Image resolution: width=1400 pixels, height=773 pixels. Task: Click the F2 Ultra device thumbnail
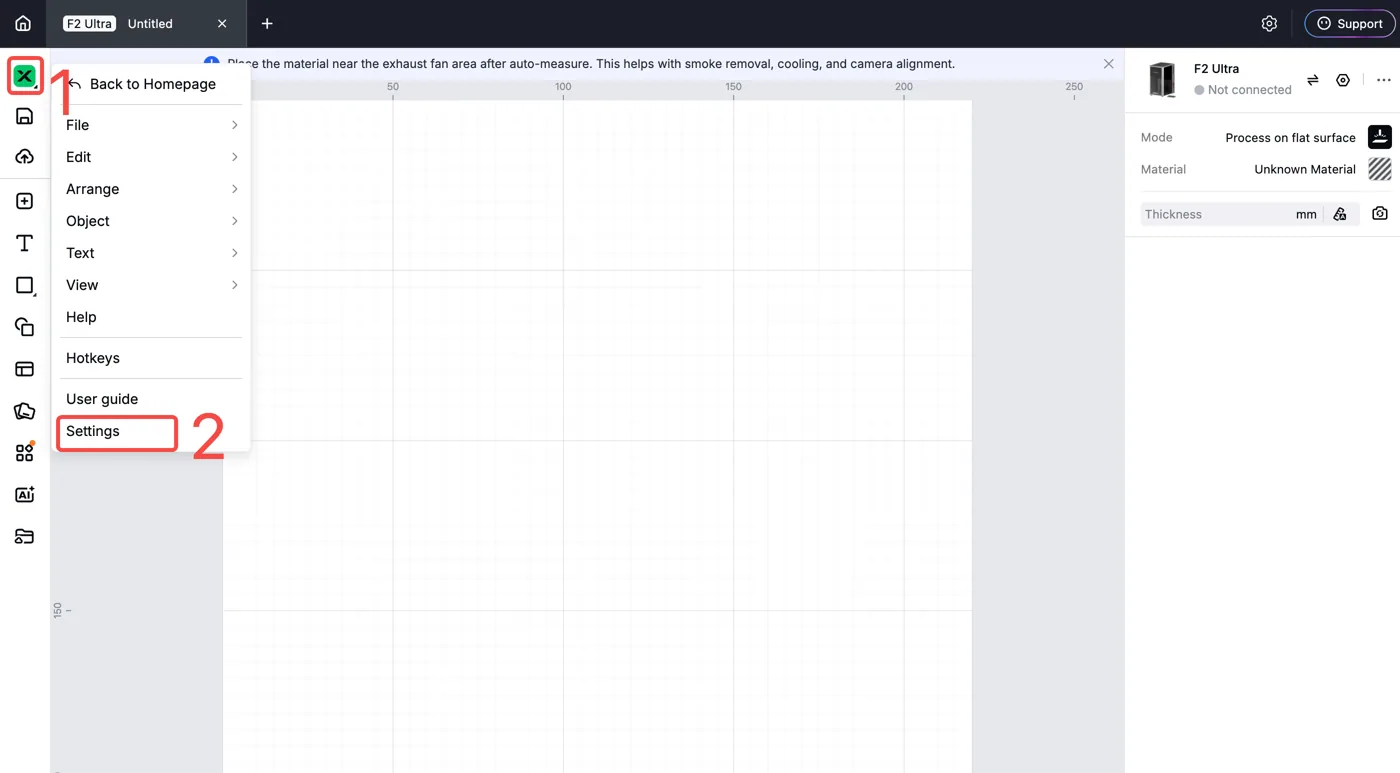(1162, 79)
